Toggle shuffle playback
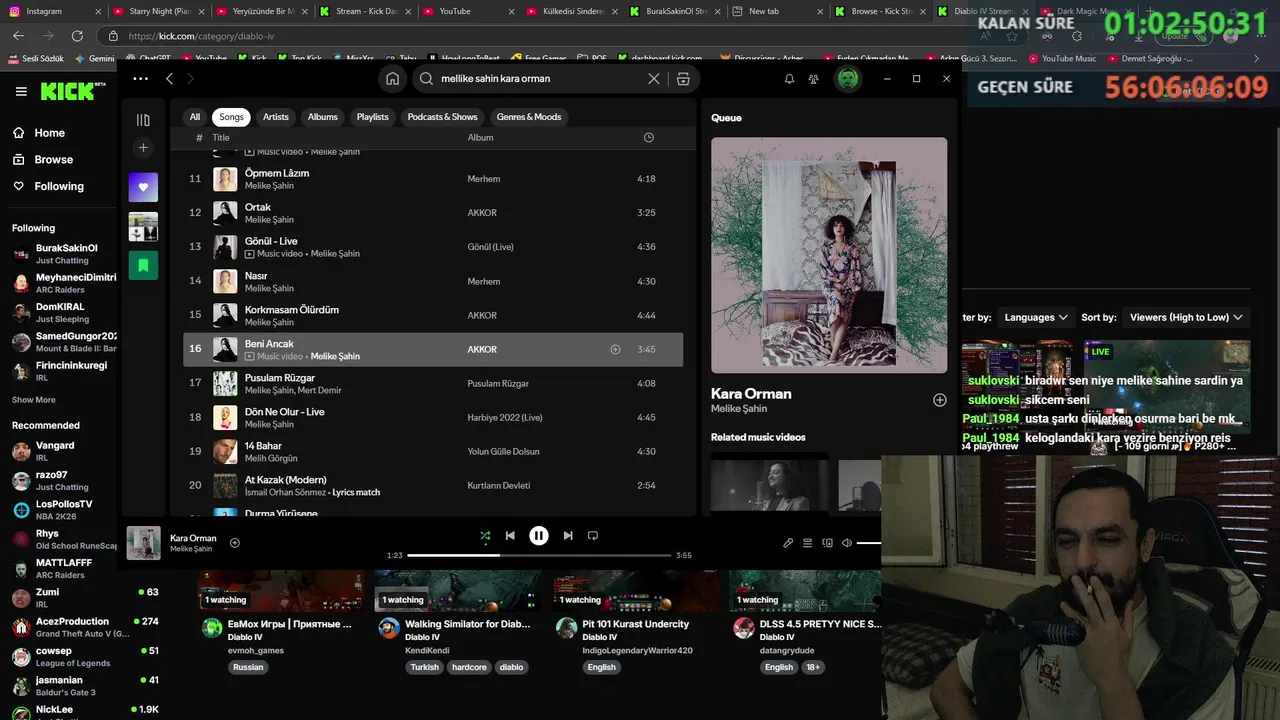 point(485,536)
